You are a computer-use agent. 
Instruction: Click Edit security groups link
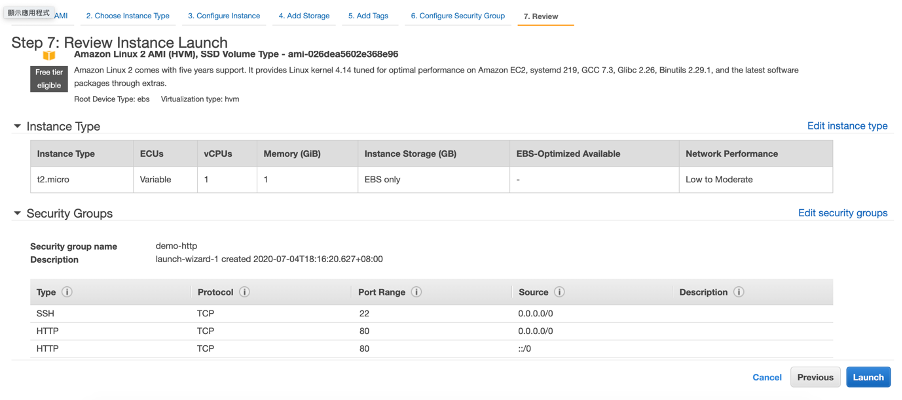(842, 213)
